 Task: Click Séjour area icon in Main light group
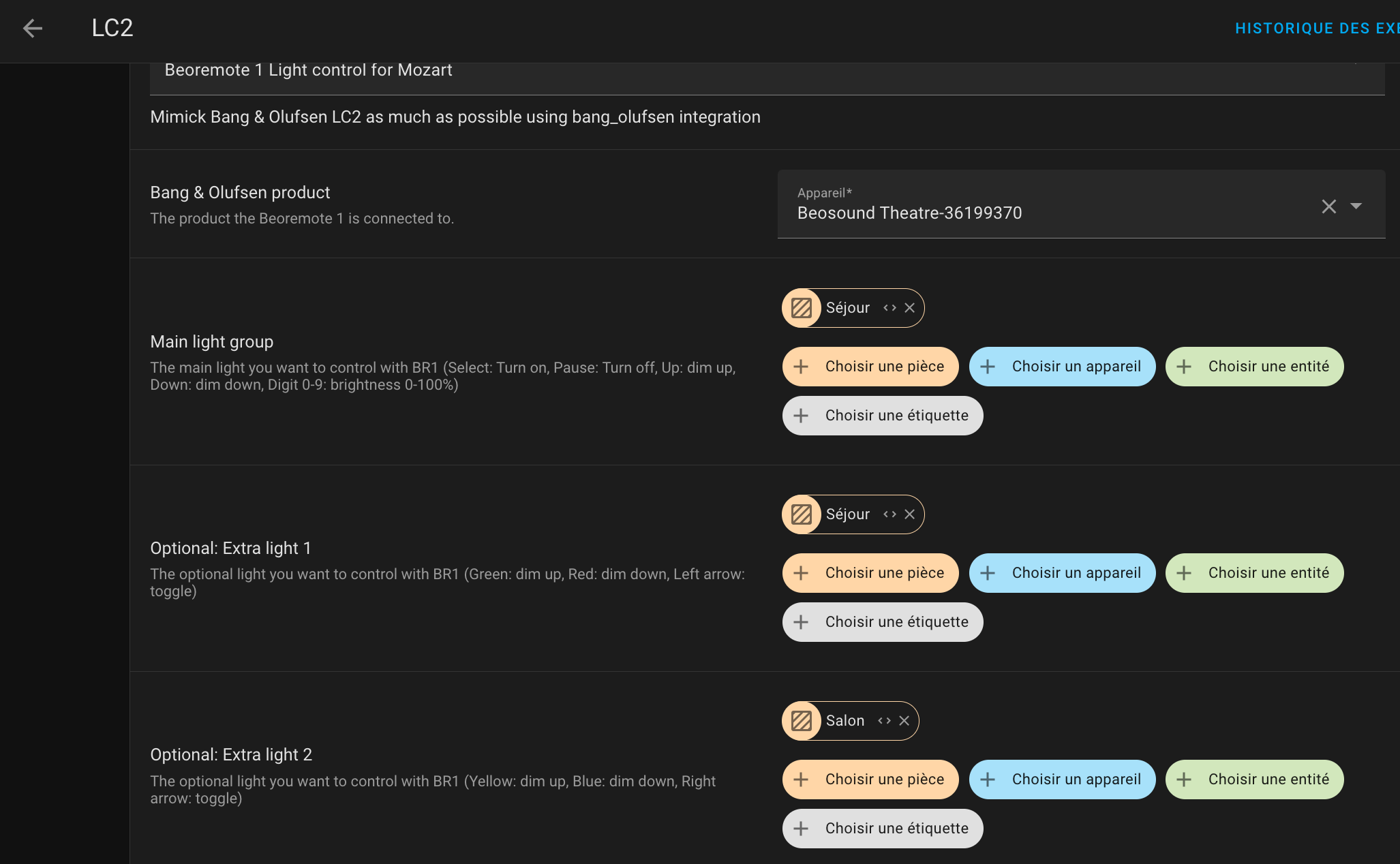pyautogui.click(x=802, y=308)
